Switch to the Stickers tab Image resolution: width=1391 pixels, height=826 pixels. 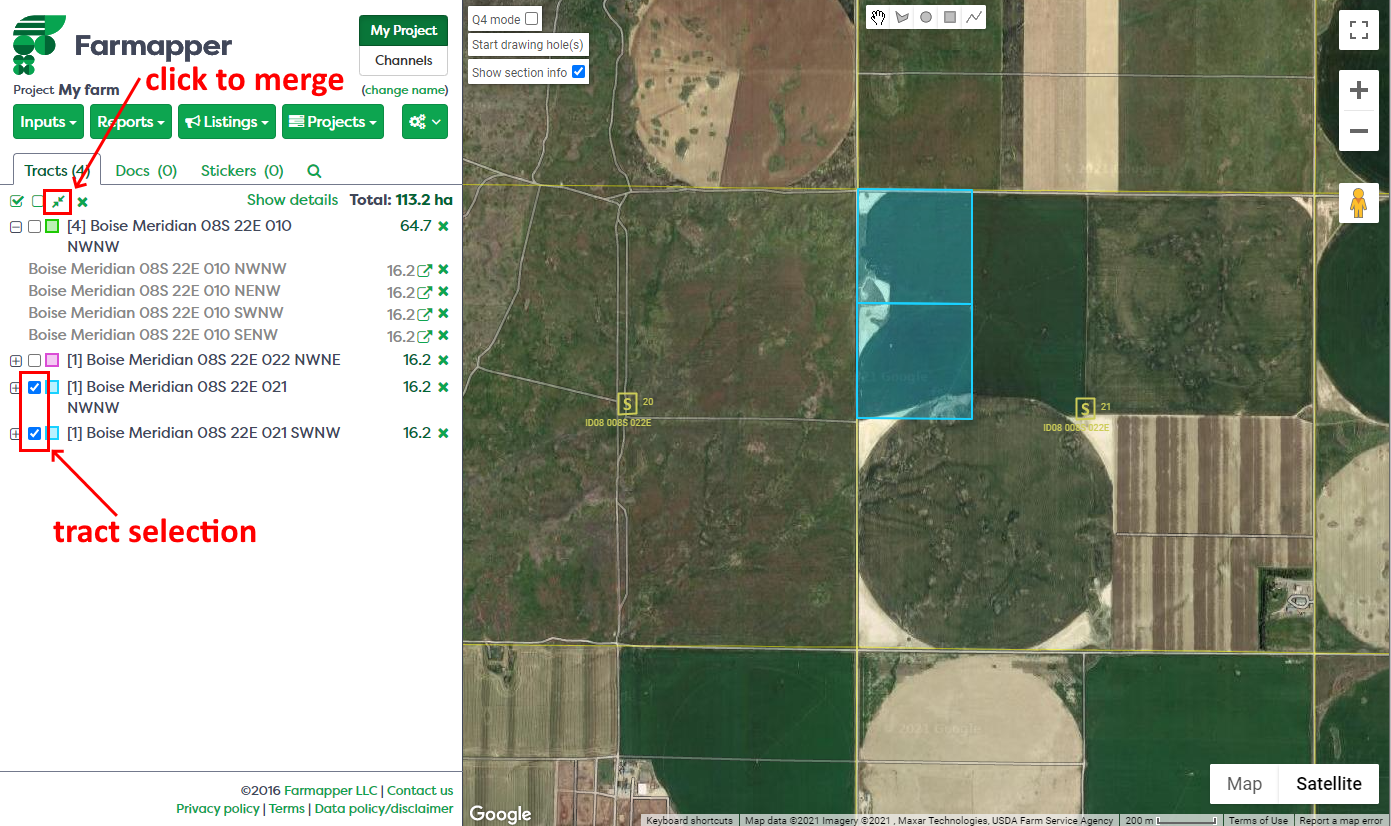[x=242, y=171]
